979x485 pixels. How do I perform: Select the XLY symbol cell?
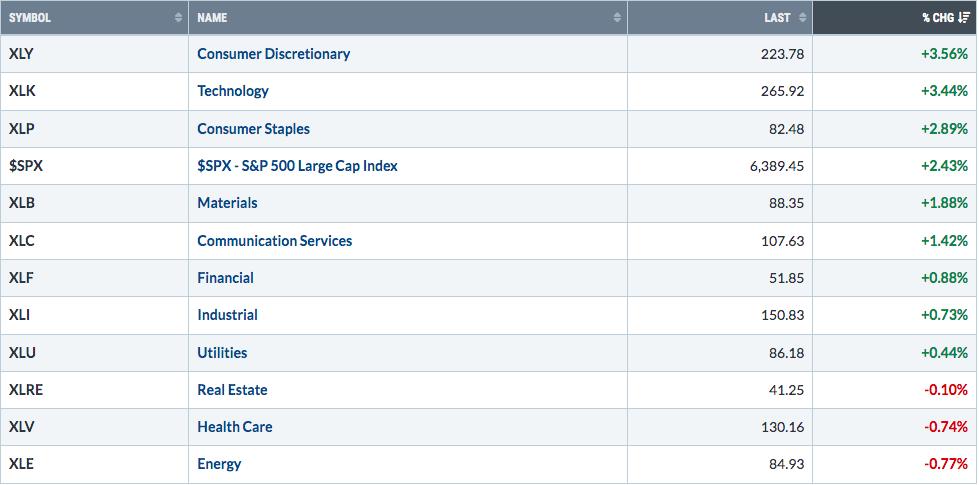tap(94, 54)
